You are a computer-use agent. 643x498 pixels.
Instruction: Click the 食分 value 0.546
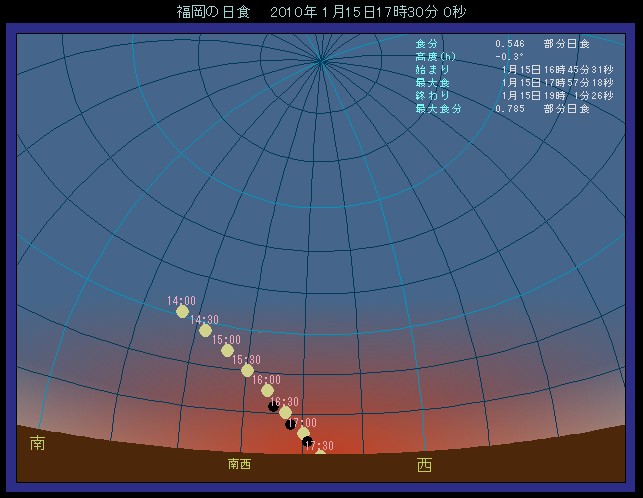509,44
